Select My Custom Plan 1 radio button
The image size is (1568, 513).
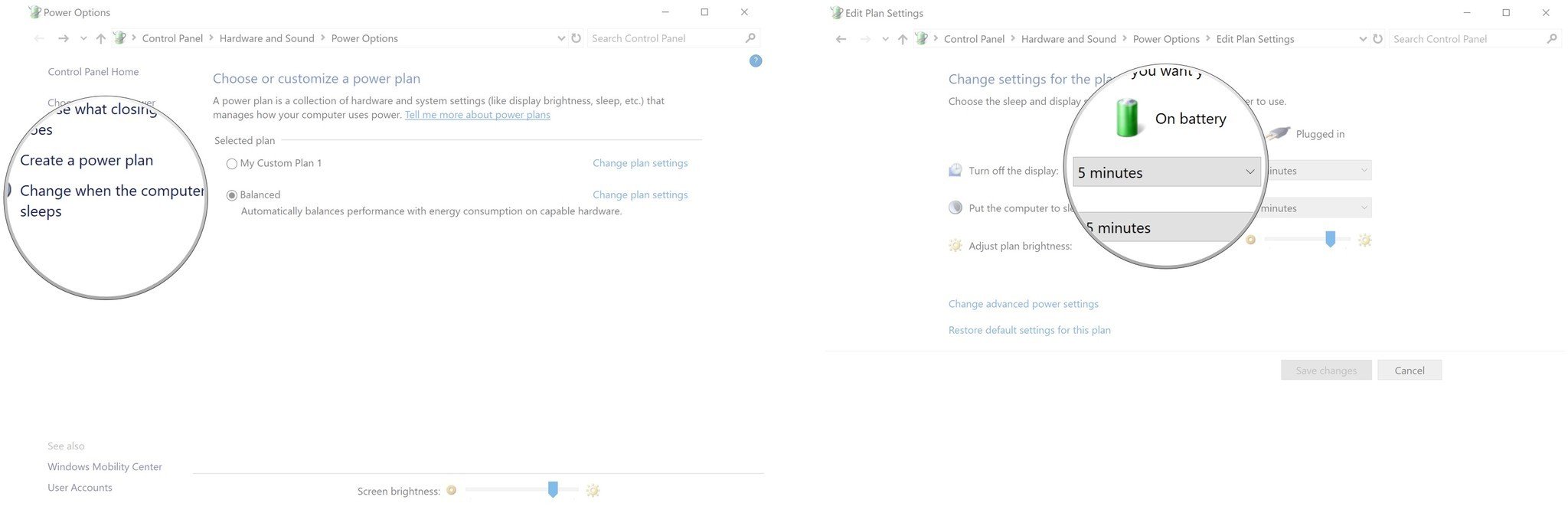231,164
